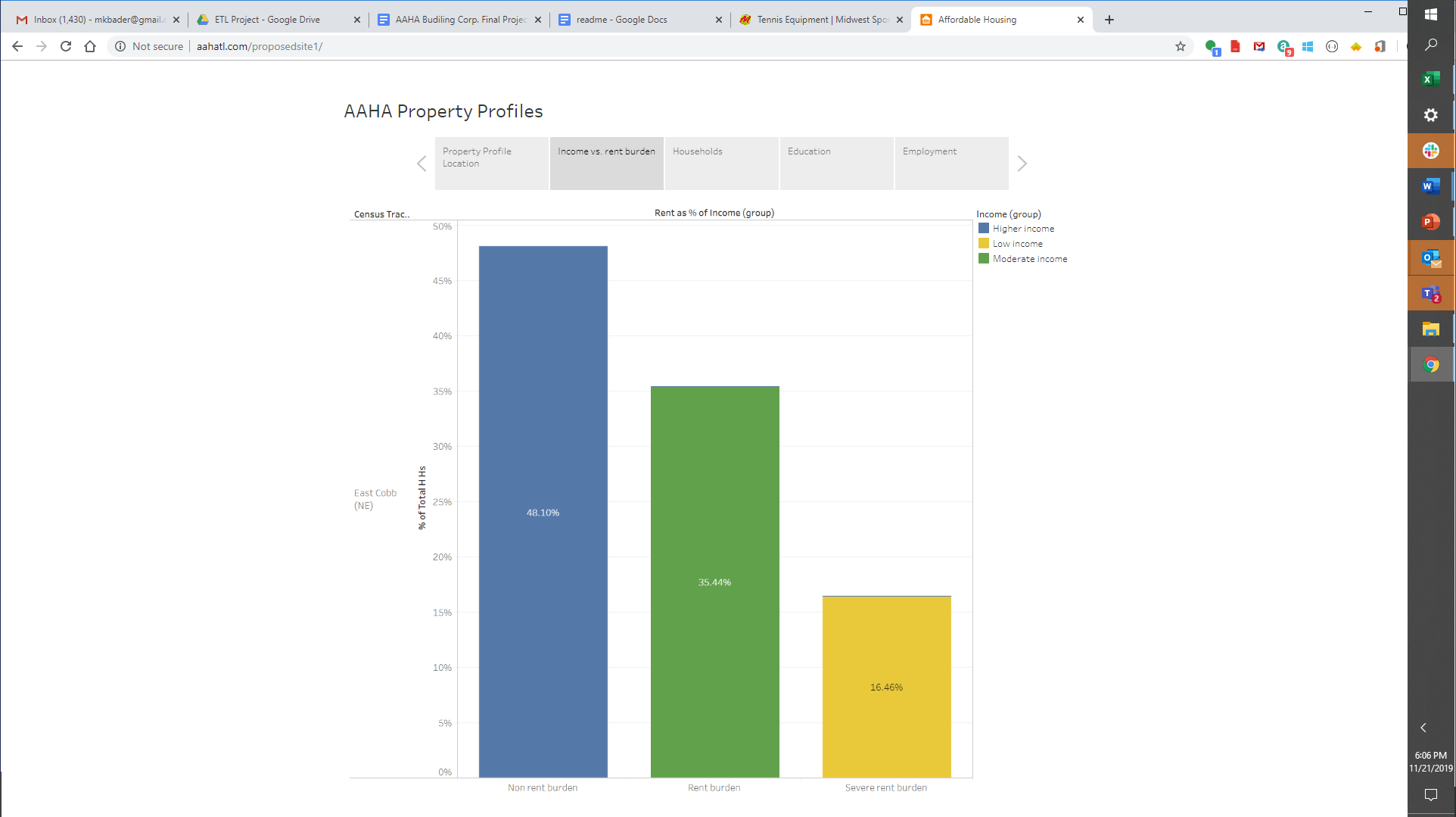The image size is (1456, 817).
Task: Click the Low income yellow legend swatch
Action: pos(984,243)
